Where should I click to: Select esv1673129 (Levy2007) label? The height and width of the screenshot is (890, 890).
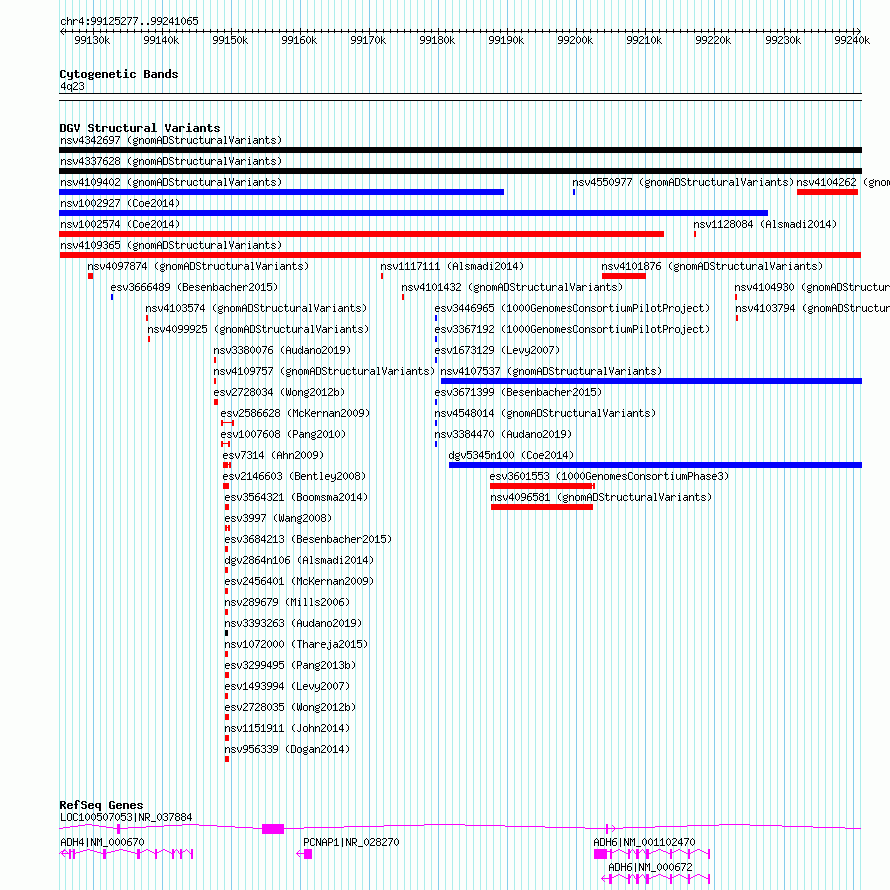click(x=497, y=350)
